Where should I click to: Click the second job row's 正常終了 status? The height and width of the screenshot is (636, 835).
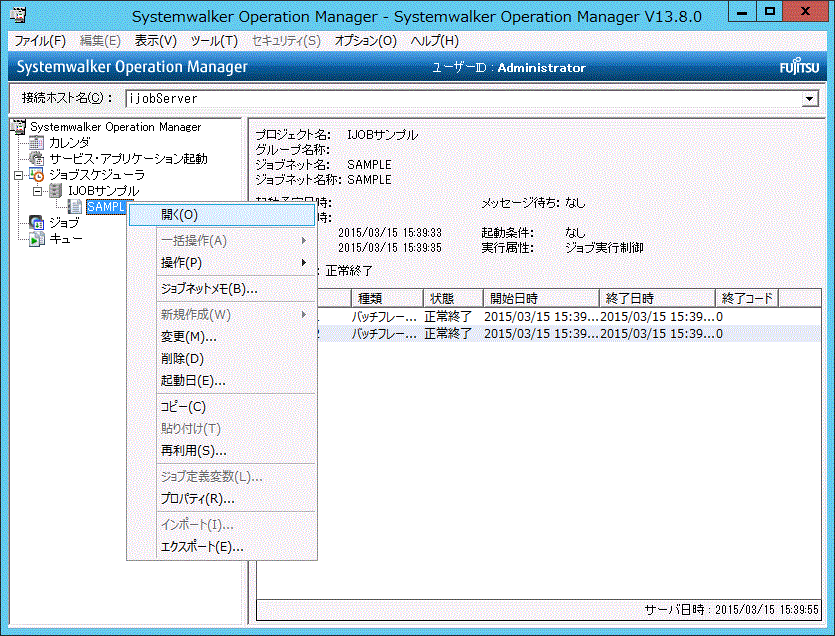(x=448, y=334)
